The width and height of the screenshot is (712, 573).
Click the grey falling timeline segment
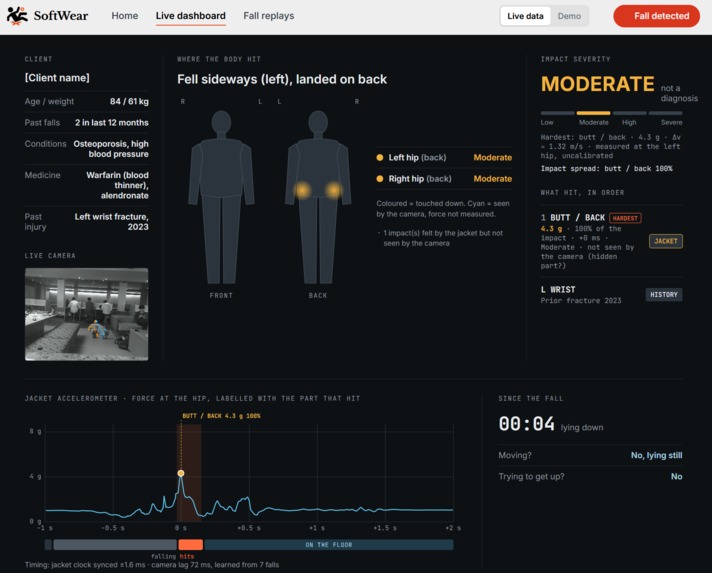click(115, 545)
